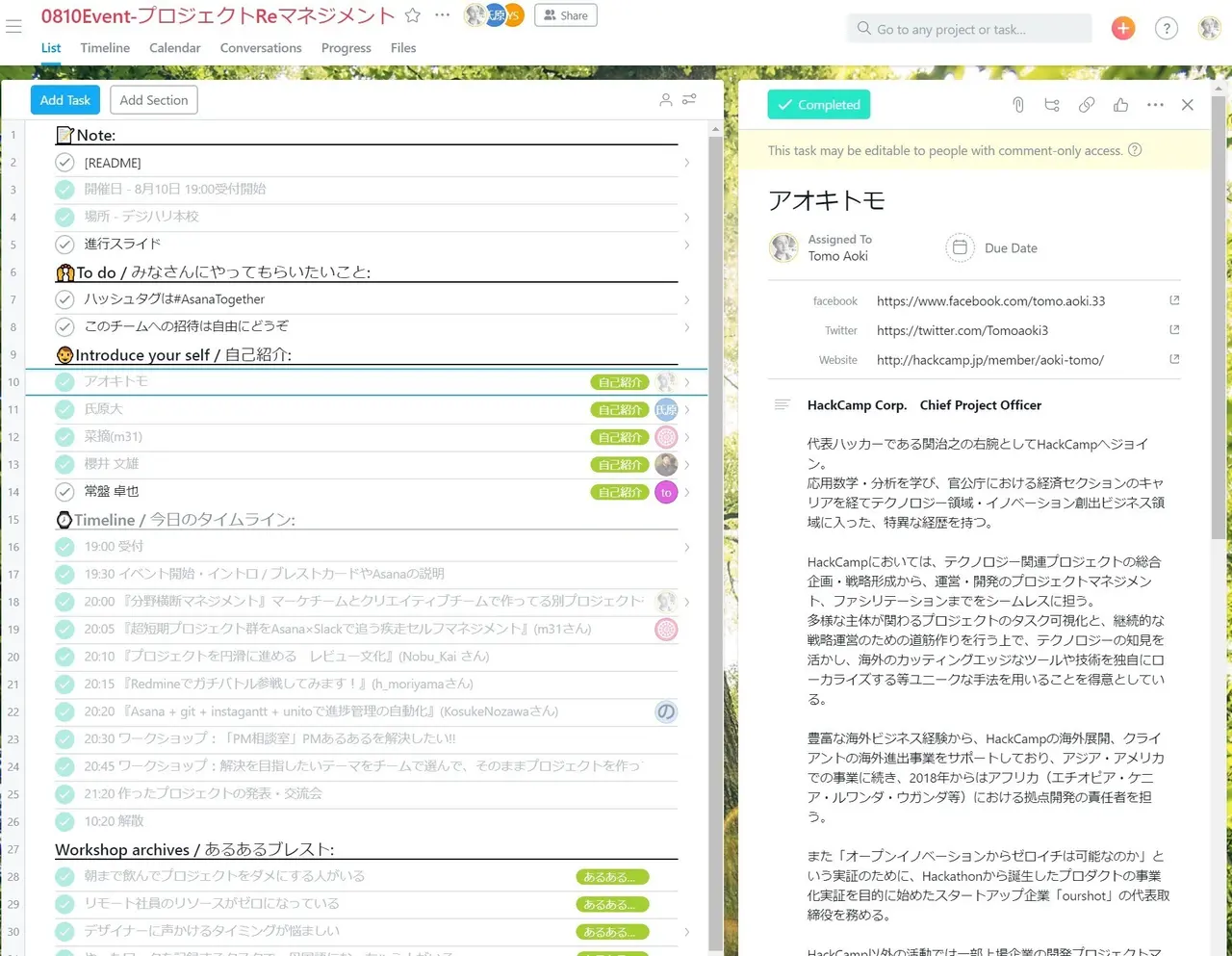
Task: Click the attachment paperclip icon
Action: click(1018, 105)
